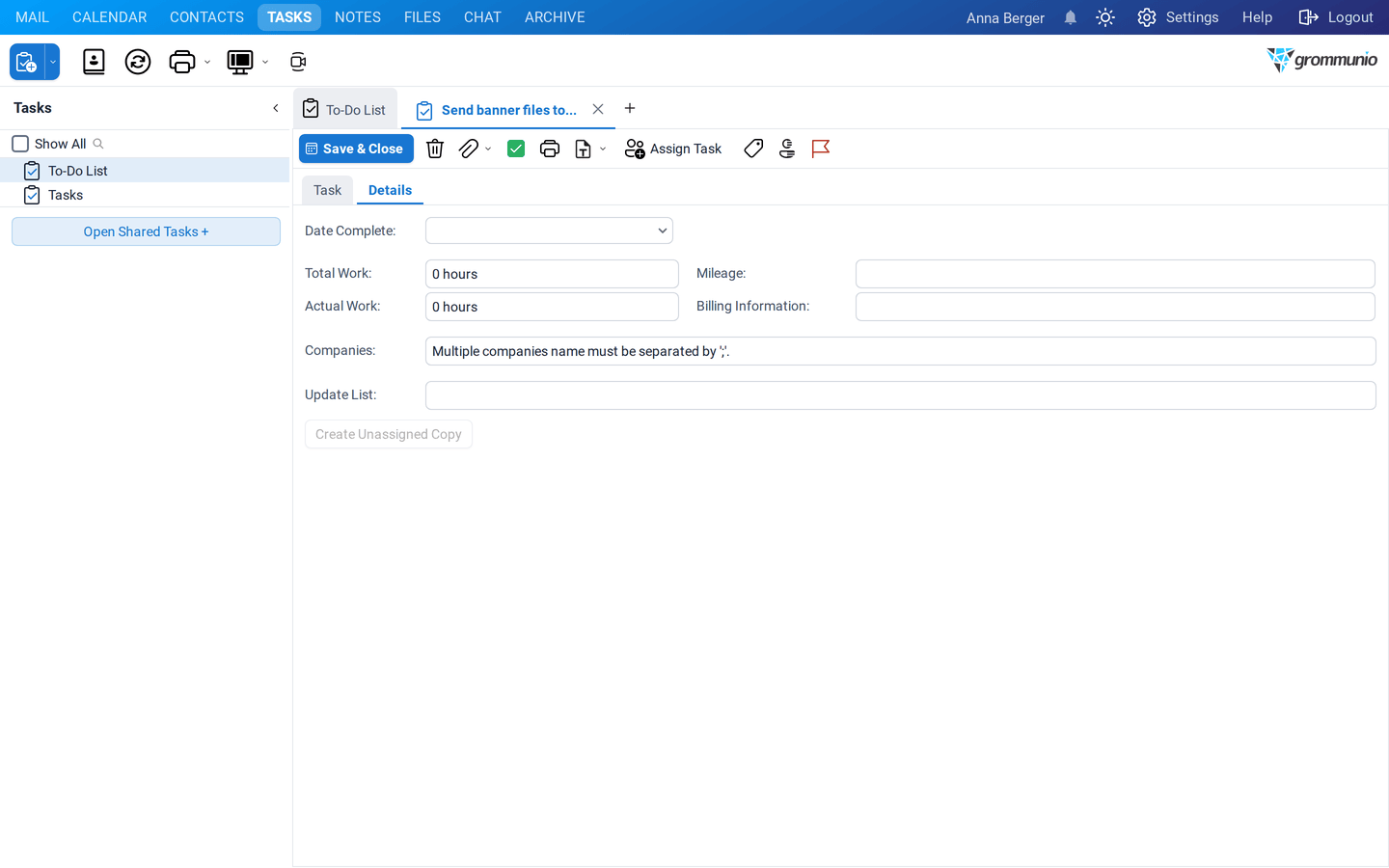
Task: Click Save & Close button
Action: pyautogui.click(x=356, y=149)
